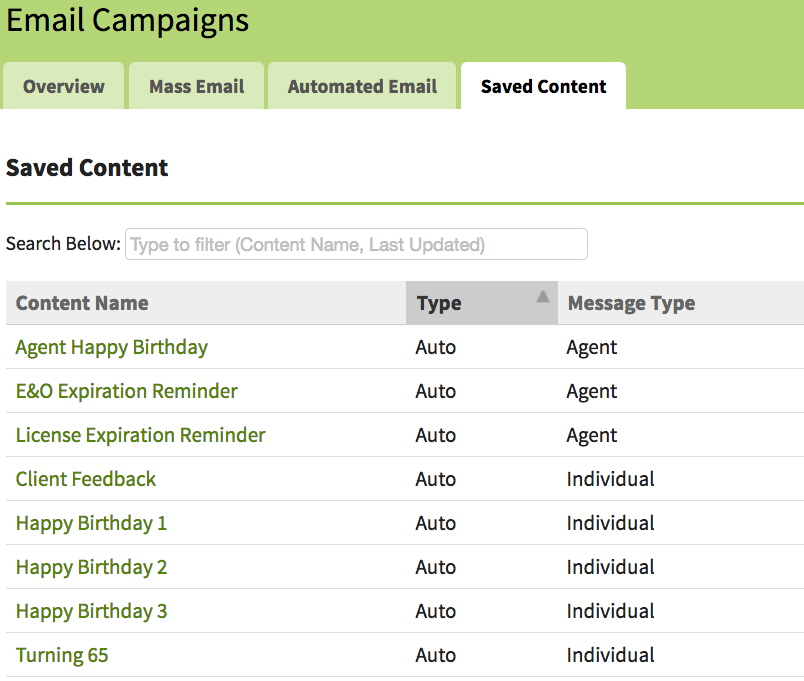Switch to the Mass Email tab

pos(196,86)
